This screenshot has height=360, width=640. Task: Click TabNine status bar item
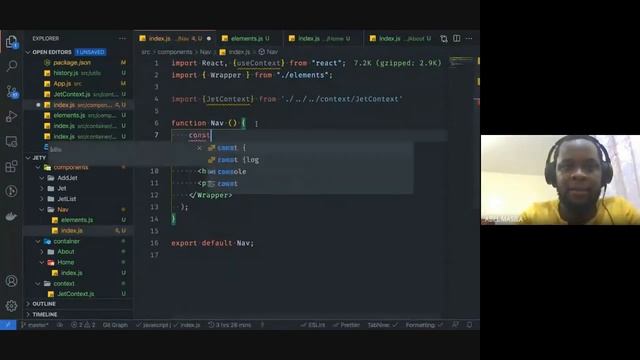[x=382, y=325]
